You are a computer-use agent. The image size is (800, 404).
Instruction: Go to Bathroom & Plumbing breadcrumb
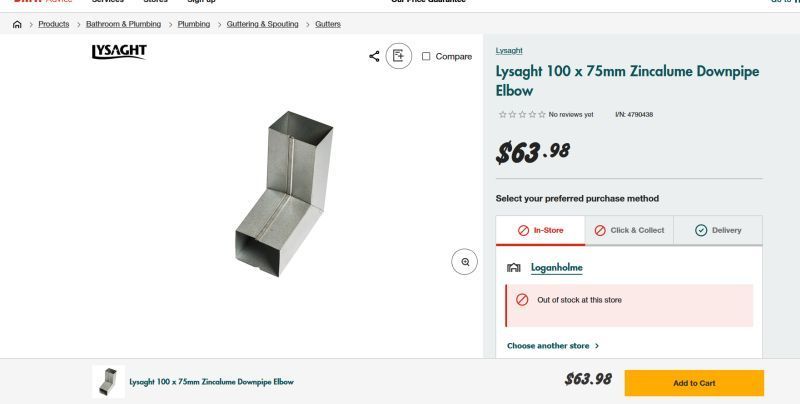coord(123,24)
